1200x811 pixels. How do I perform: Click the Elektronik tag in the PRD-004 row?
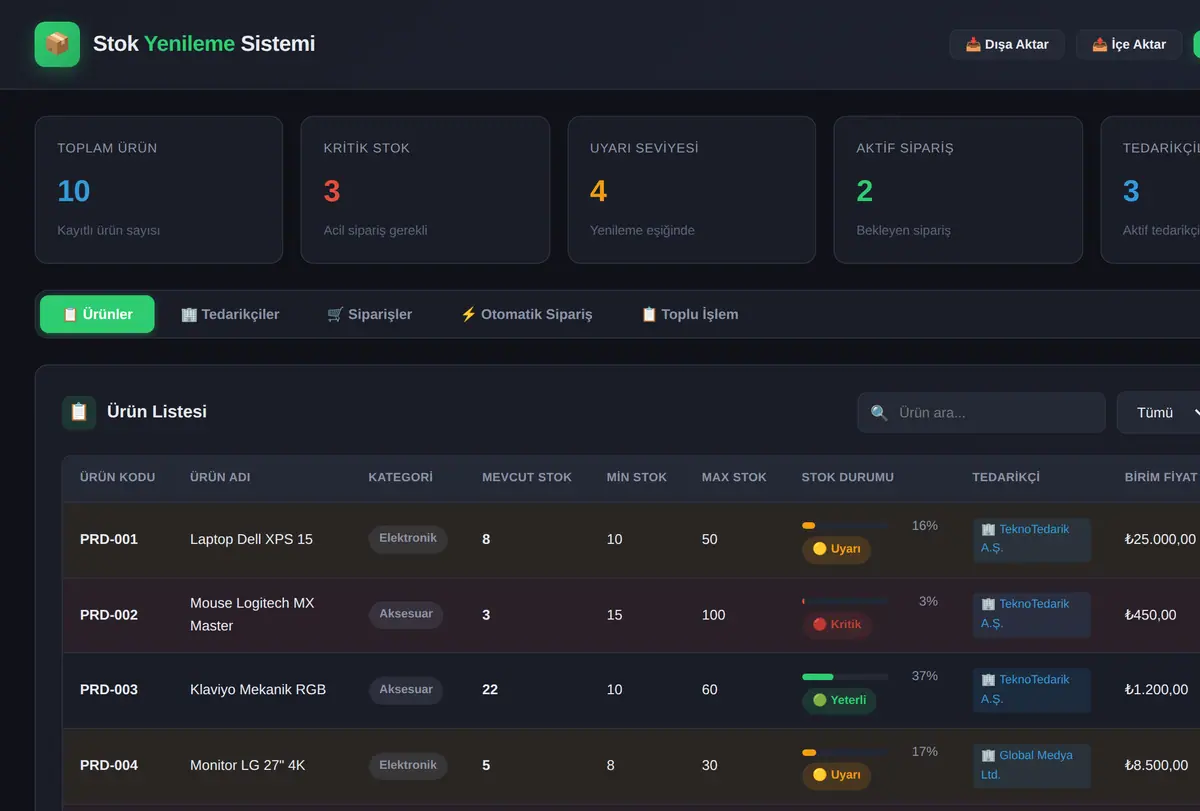pyautogui.click(x=408, y=765)
